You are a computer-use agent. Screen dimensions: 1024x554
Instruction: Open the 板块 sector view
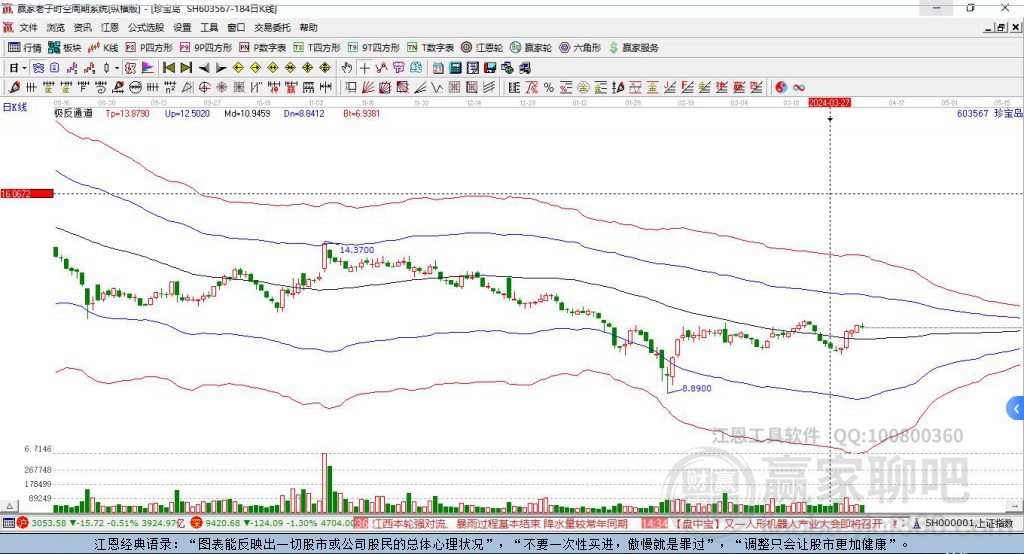pyautogui.click(x=64, y=48)
